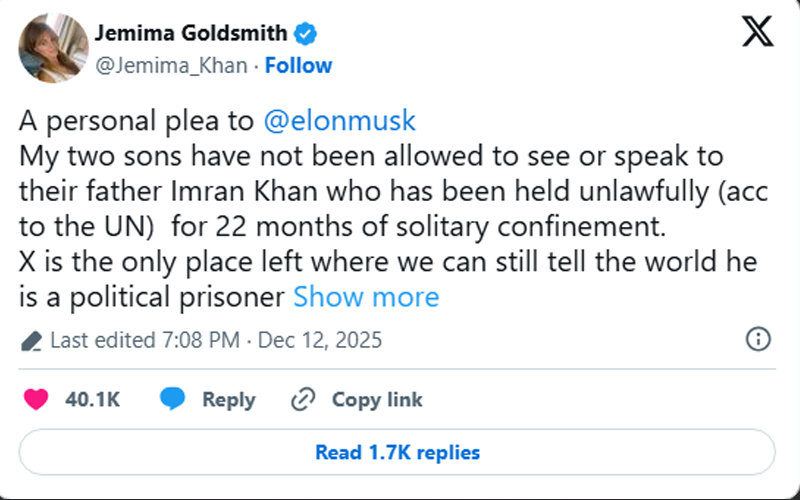This screenshot has height=500, width=800.
Task: Follow the @Jemima_Khan account
Action: 299,66
